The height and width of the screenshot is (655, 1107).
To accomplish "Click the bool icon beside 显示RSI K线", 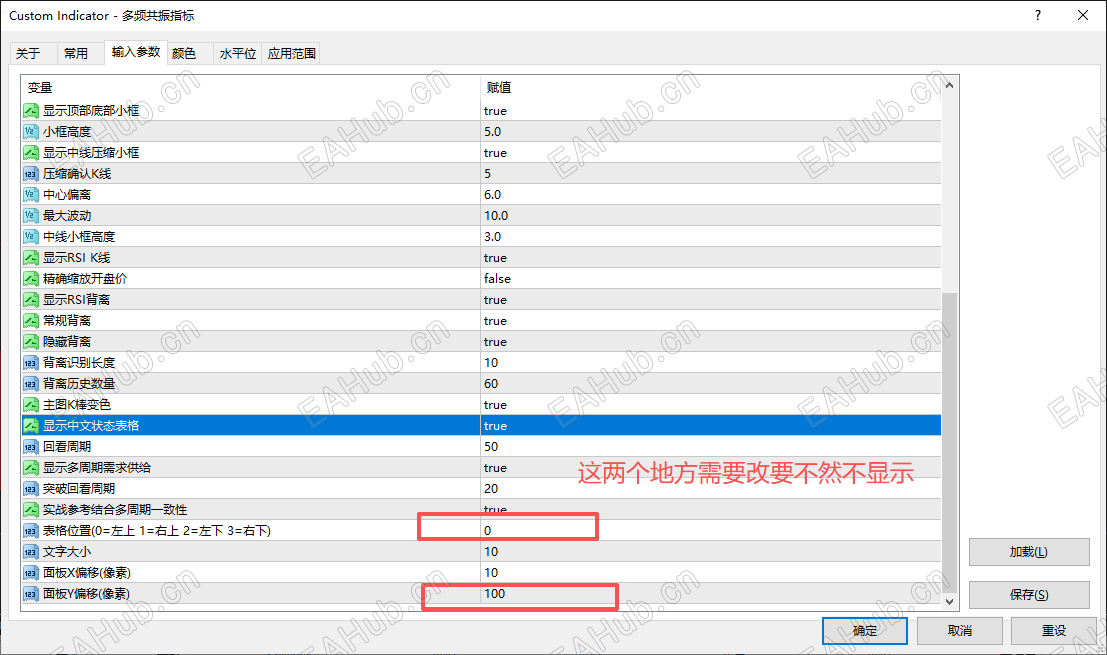I will pyautogui.click(x=30, y=258).
